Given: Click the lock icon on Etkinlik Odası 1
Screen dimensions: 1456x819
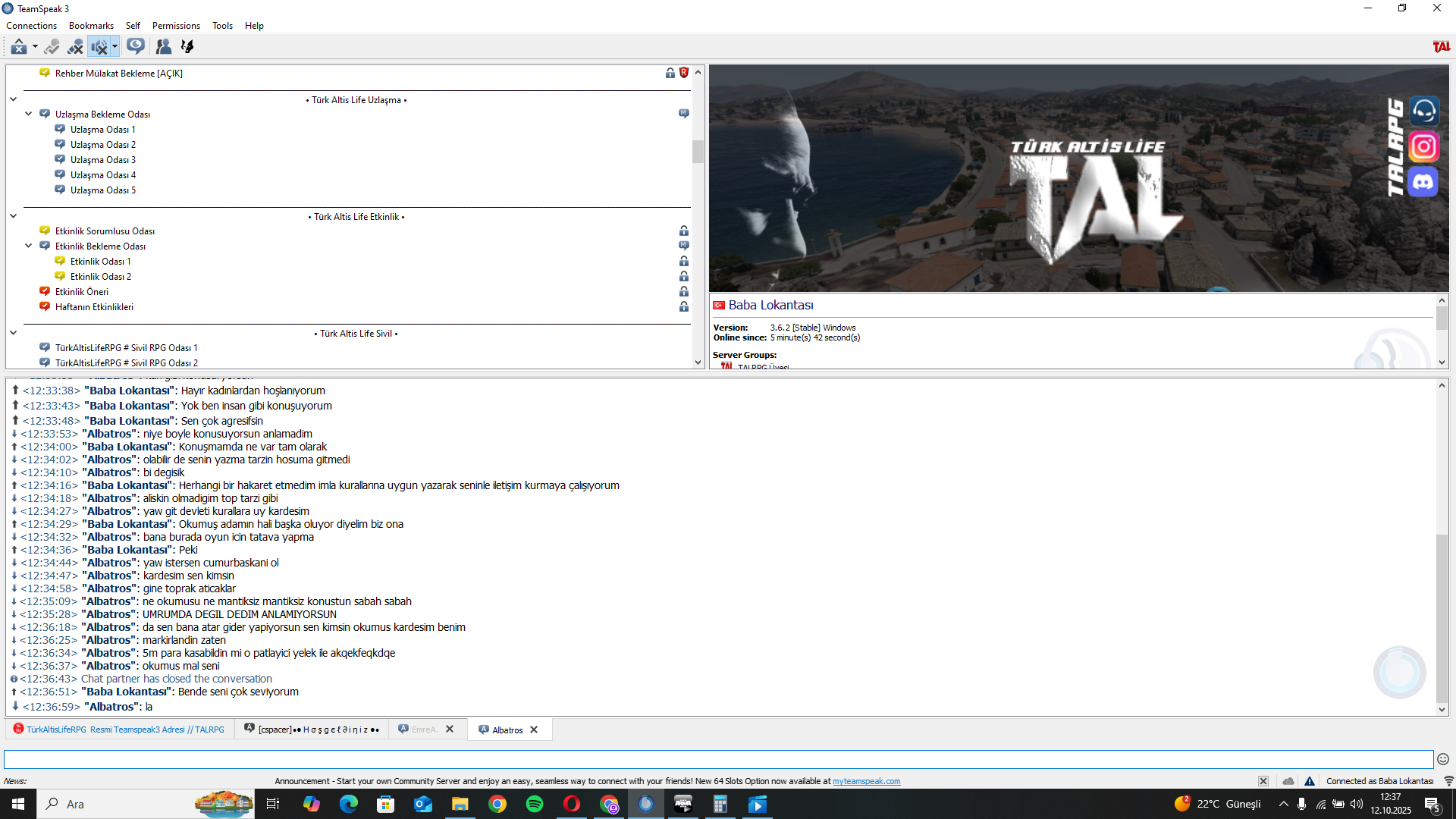Looking at the screenshot, I should click(x=684, y=261).
